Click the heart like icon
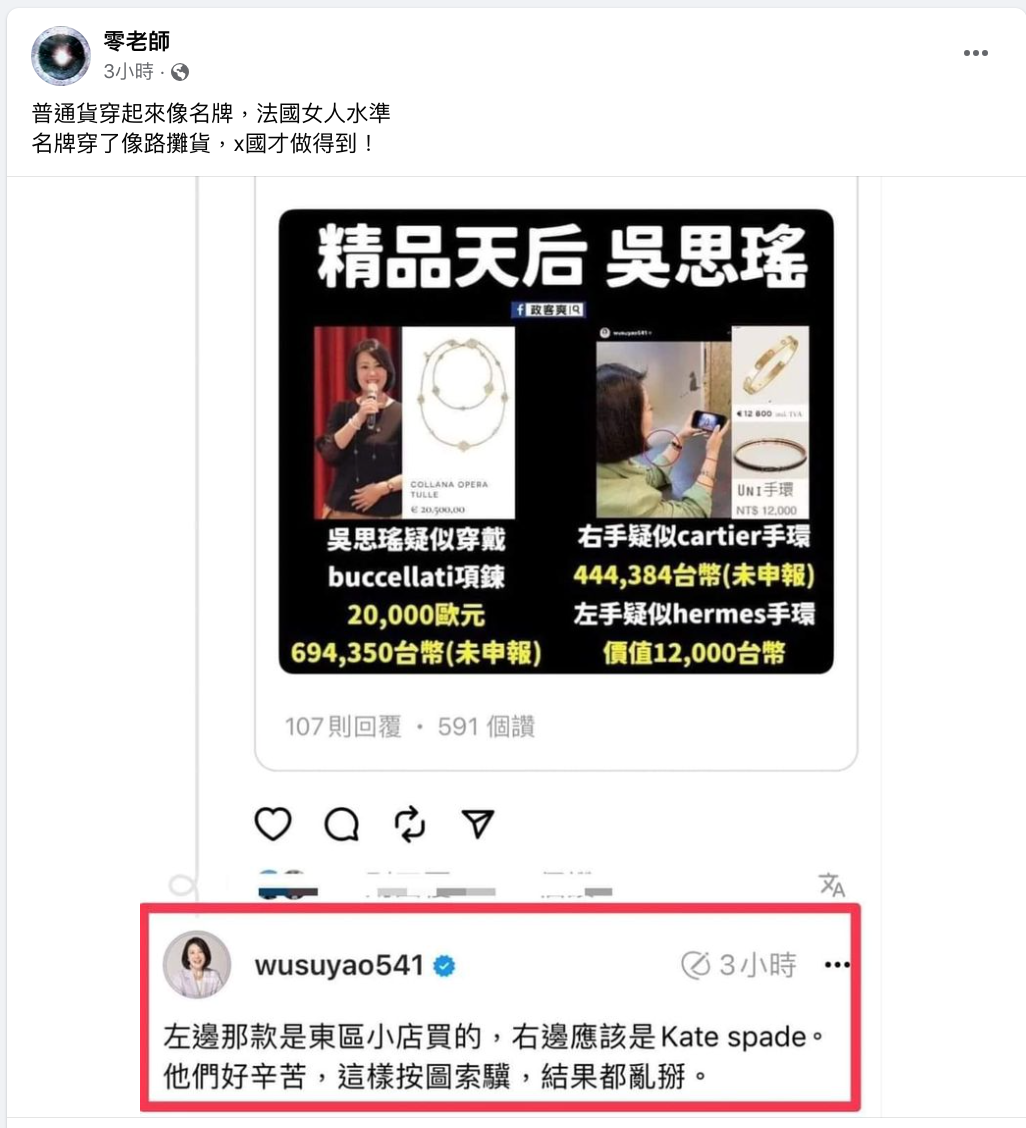Screen dimensions: 1026x1128 click(273, 824)
